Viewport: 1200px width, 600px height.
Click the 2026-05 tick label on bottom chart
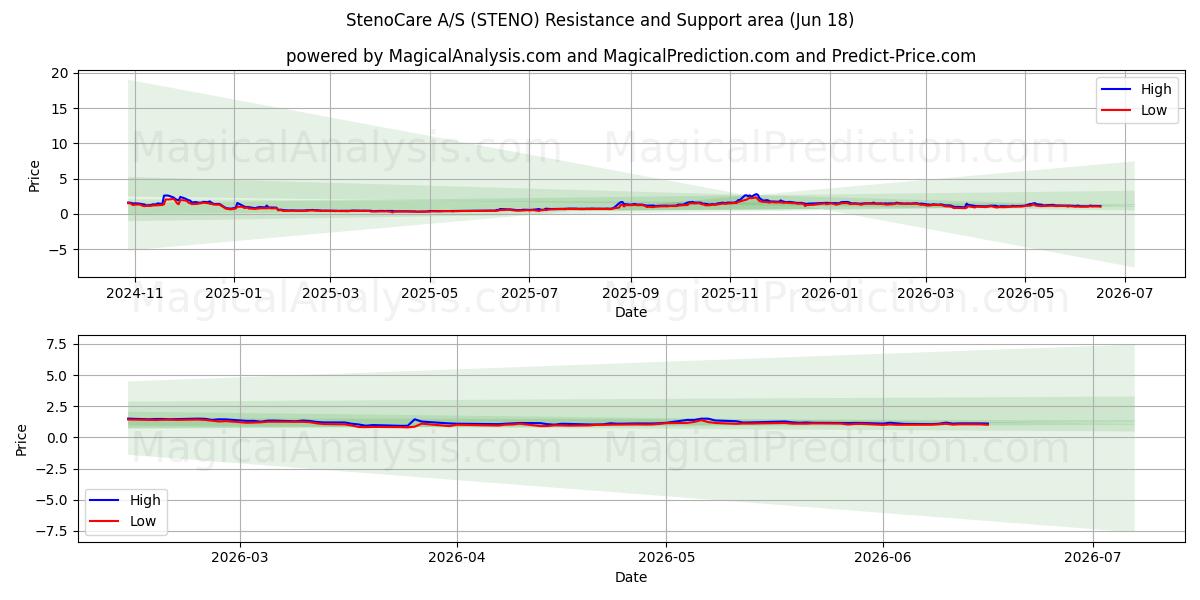(x=666, y=558)
